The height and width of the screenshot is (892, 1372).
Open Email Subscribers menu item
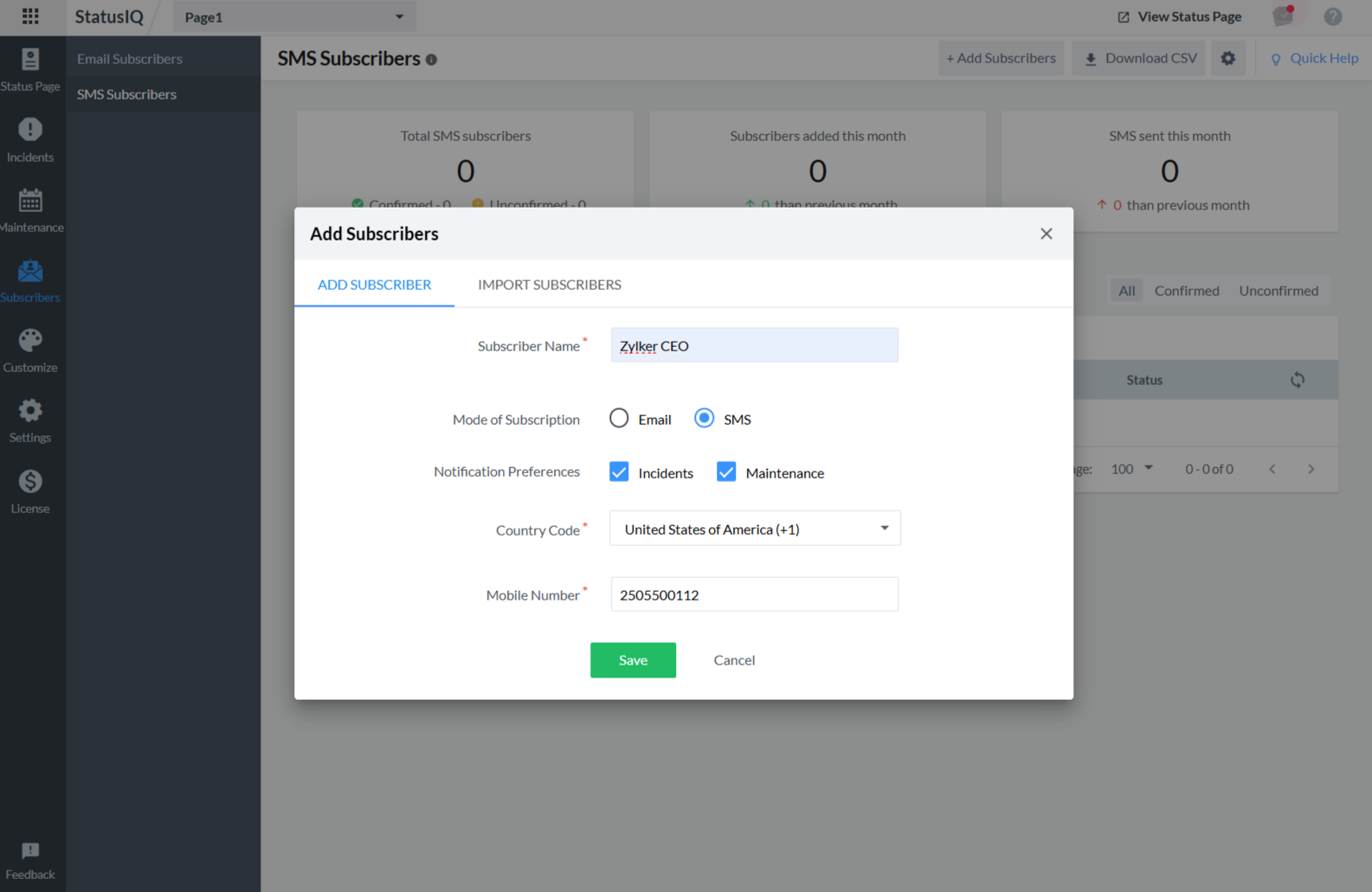coord(130,59)
